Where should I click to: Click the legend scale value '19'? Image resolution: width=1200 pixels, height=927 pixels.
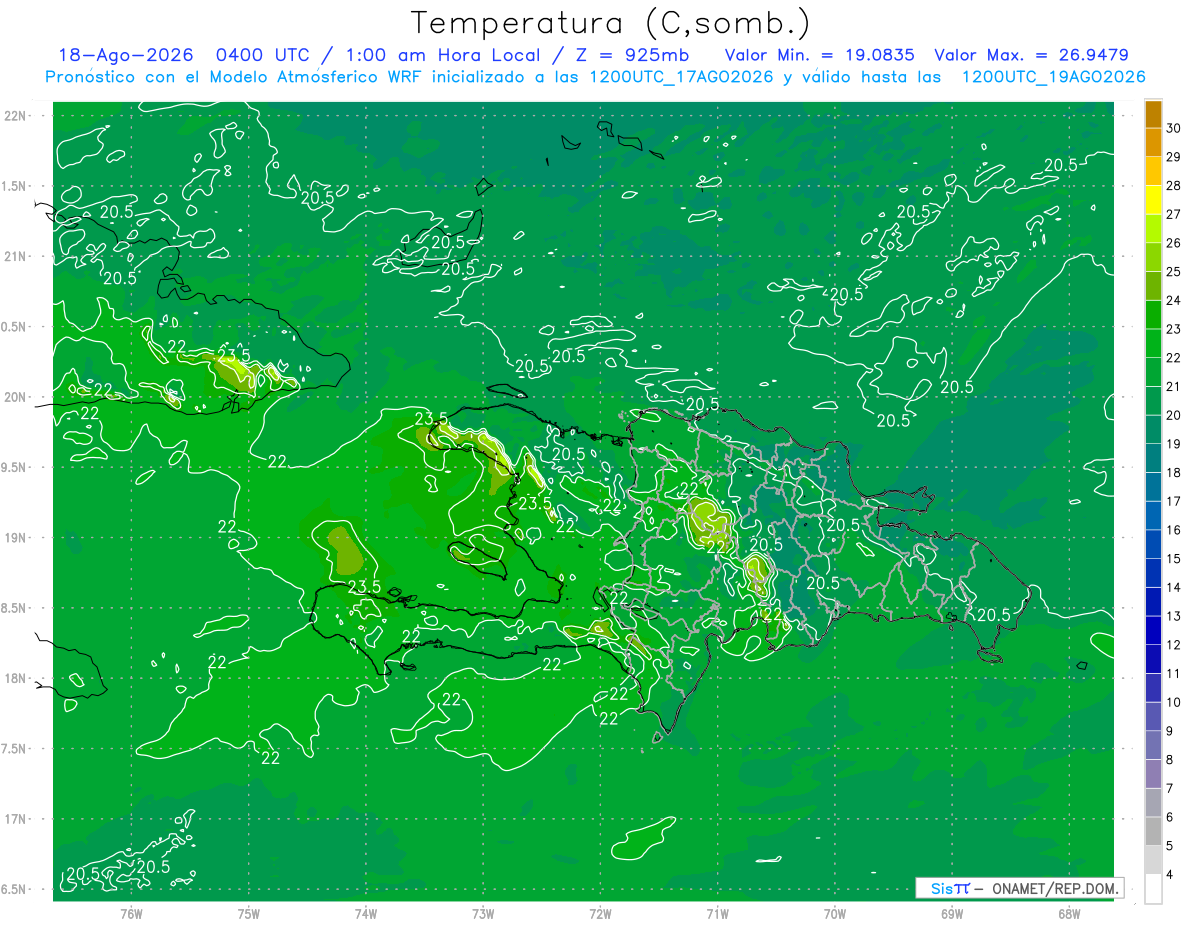point(1174,444)
